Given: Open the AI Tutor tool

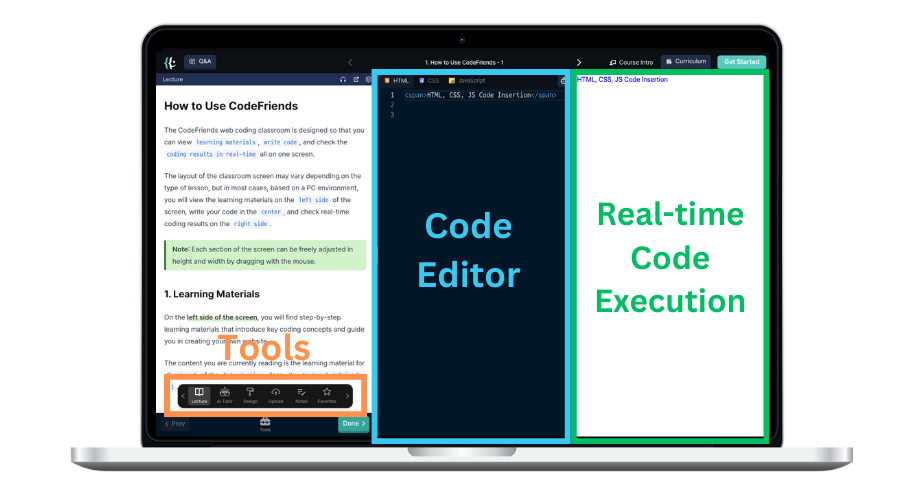Looking at the screenshot, I should point(225,395).
